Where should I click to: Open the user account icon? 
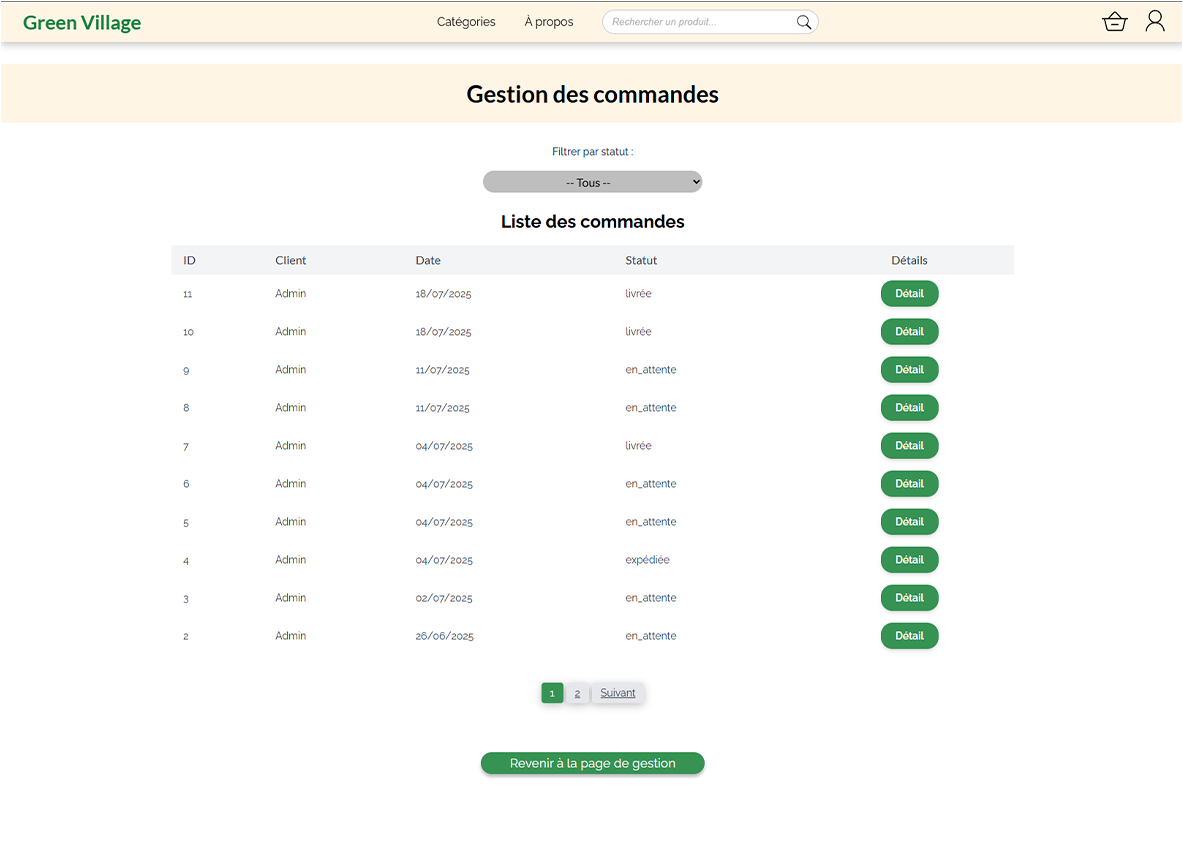tap(1155, 21)
